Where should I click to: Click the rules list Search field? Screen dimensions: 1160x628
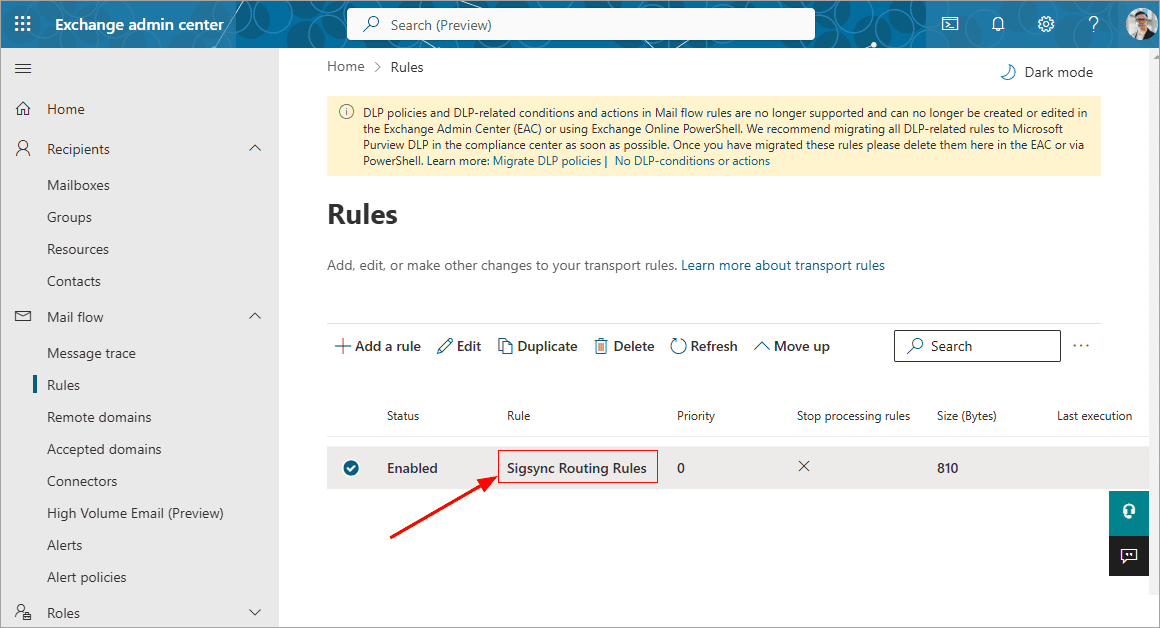(x=977, y=346)
